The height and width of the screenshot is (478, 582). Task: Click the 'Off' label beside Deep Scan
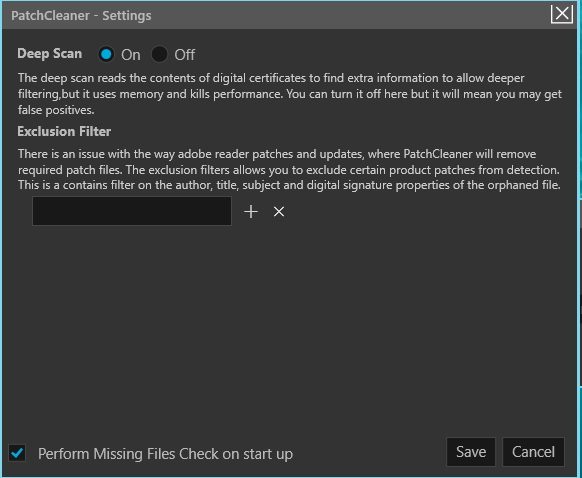click(184, 55)
